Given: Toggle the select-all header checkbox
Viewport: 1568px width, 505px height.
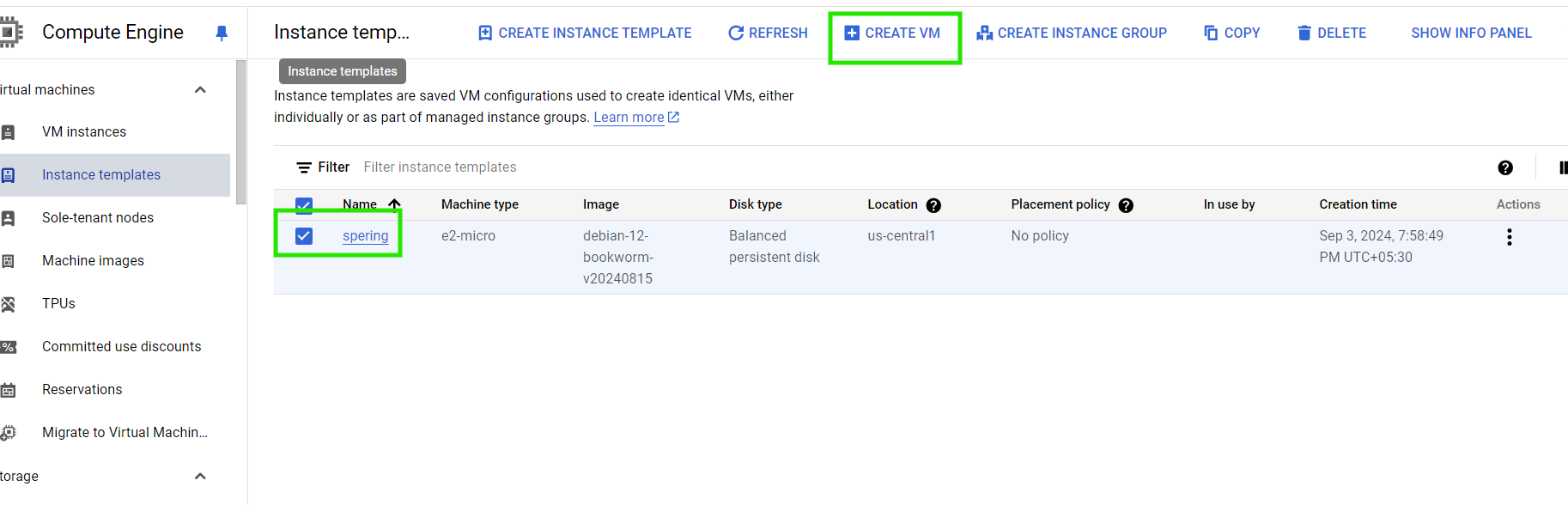Looking at the screenshot, I should click(304, 204).
